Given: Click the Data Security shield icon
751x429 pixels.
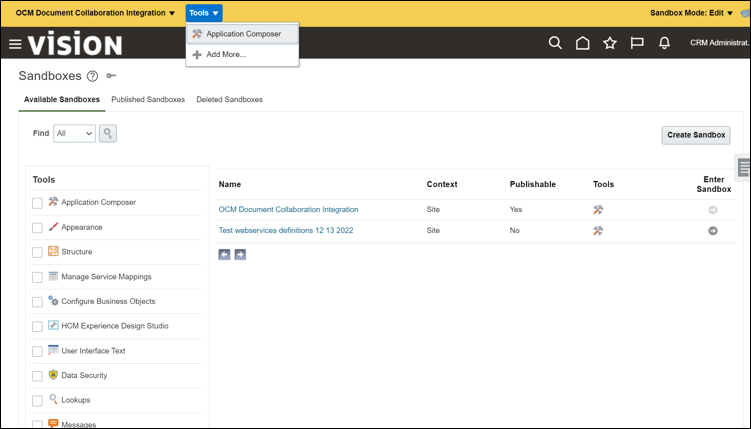Looking at the screenshot, I should point(53,375).
